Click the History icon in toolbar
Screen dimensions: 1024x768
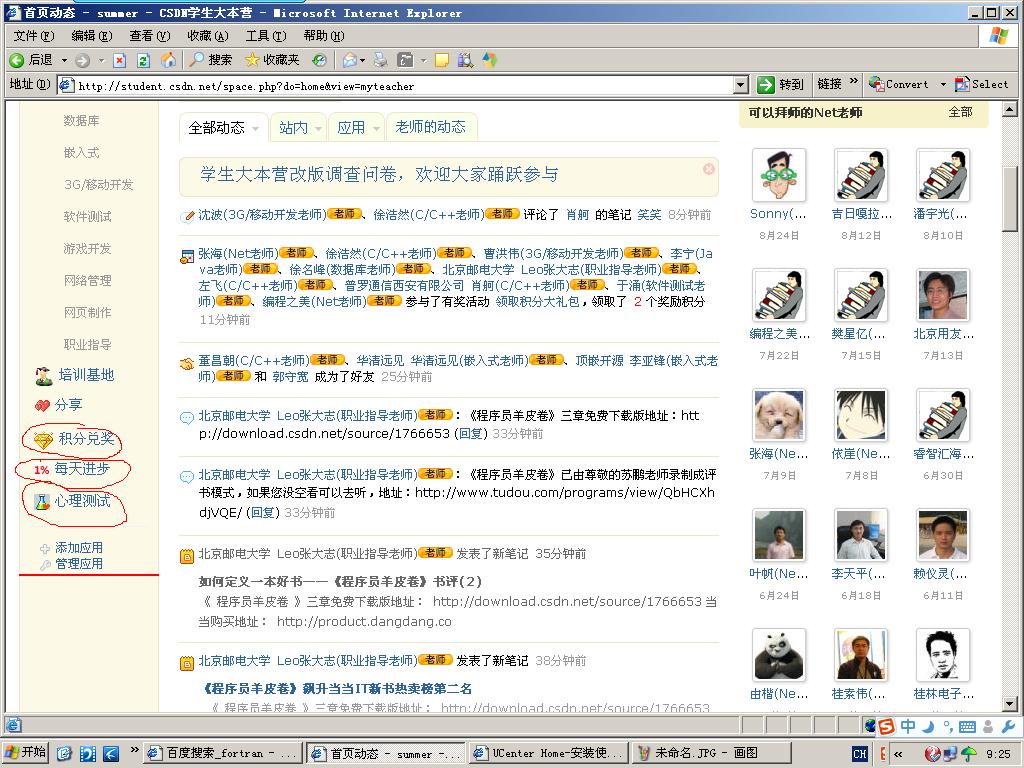[319, 60]
